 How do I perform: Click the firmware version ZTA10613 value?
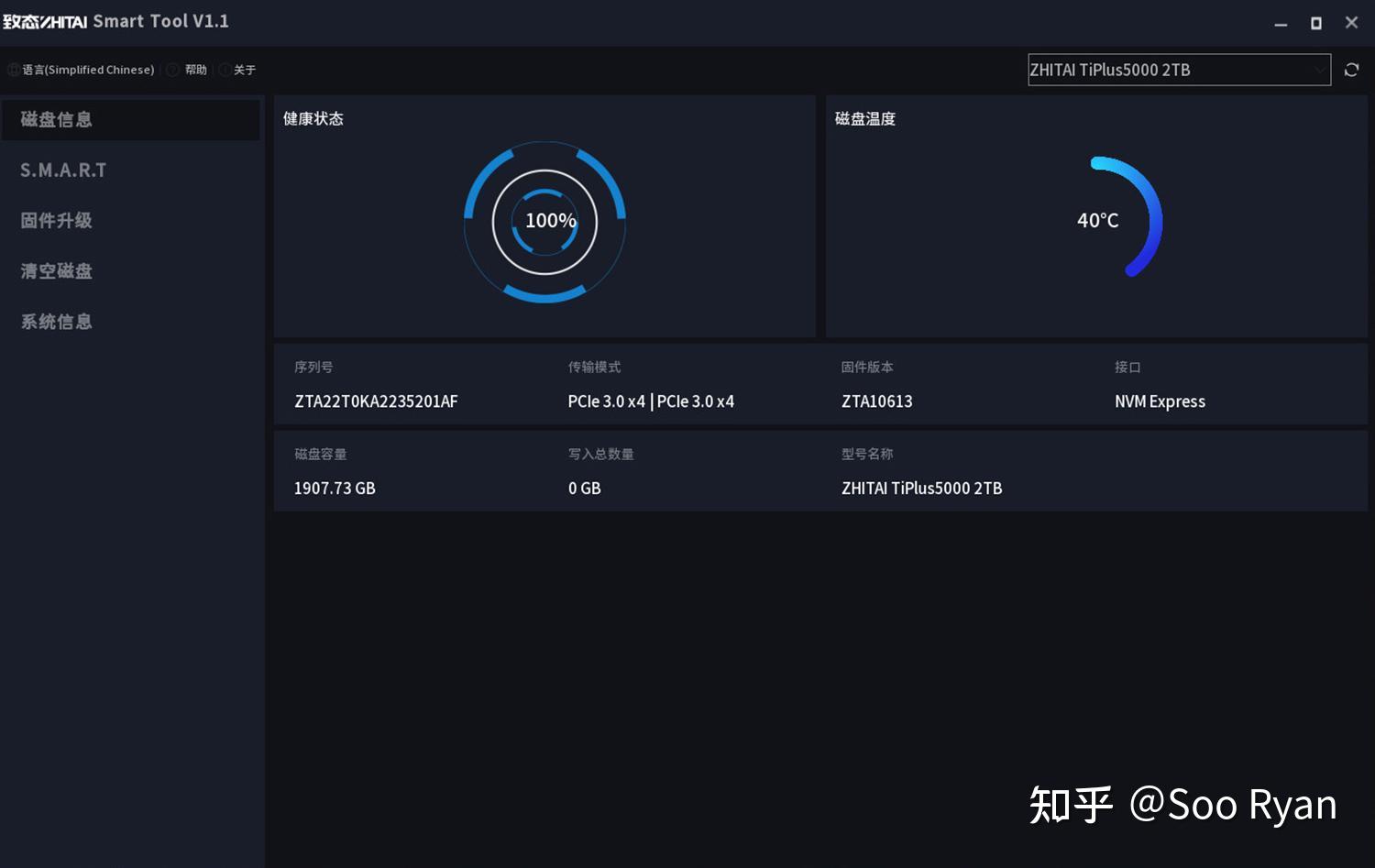[876, 401]
